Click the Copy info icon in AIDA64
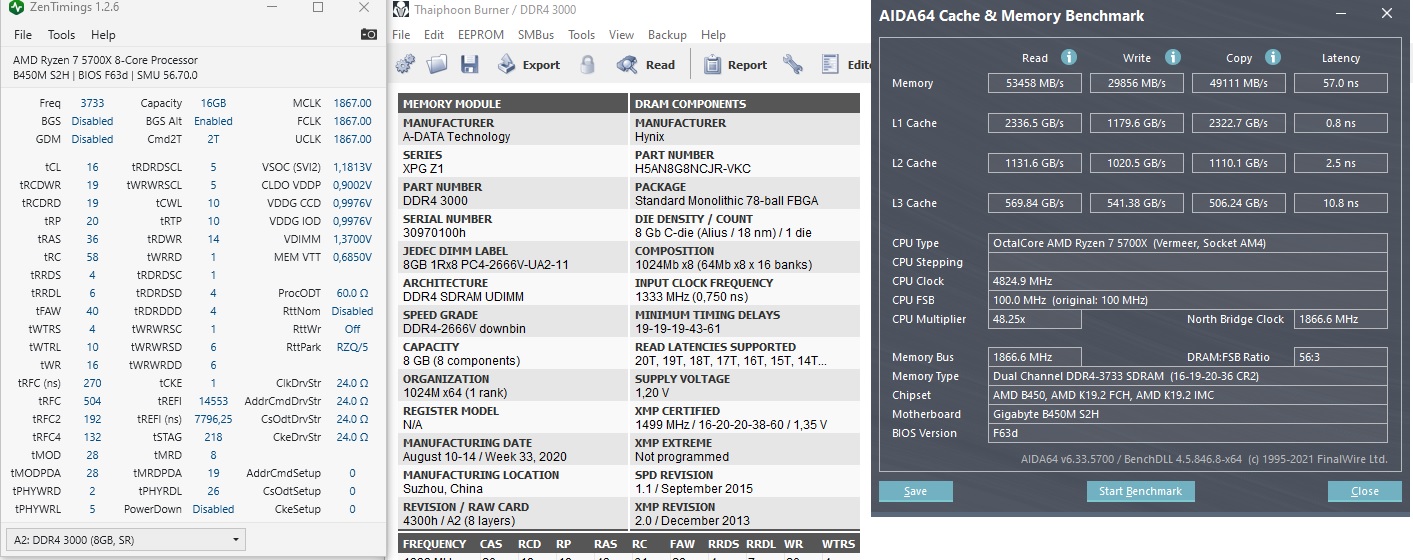 coord(1273,58)
